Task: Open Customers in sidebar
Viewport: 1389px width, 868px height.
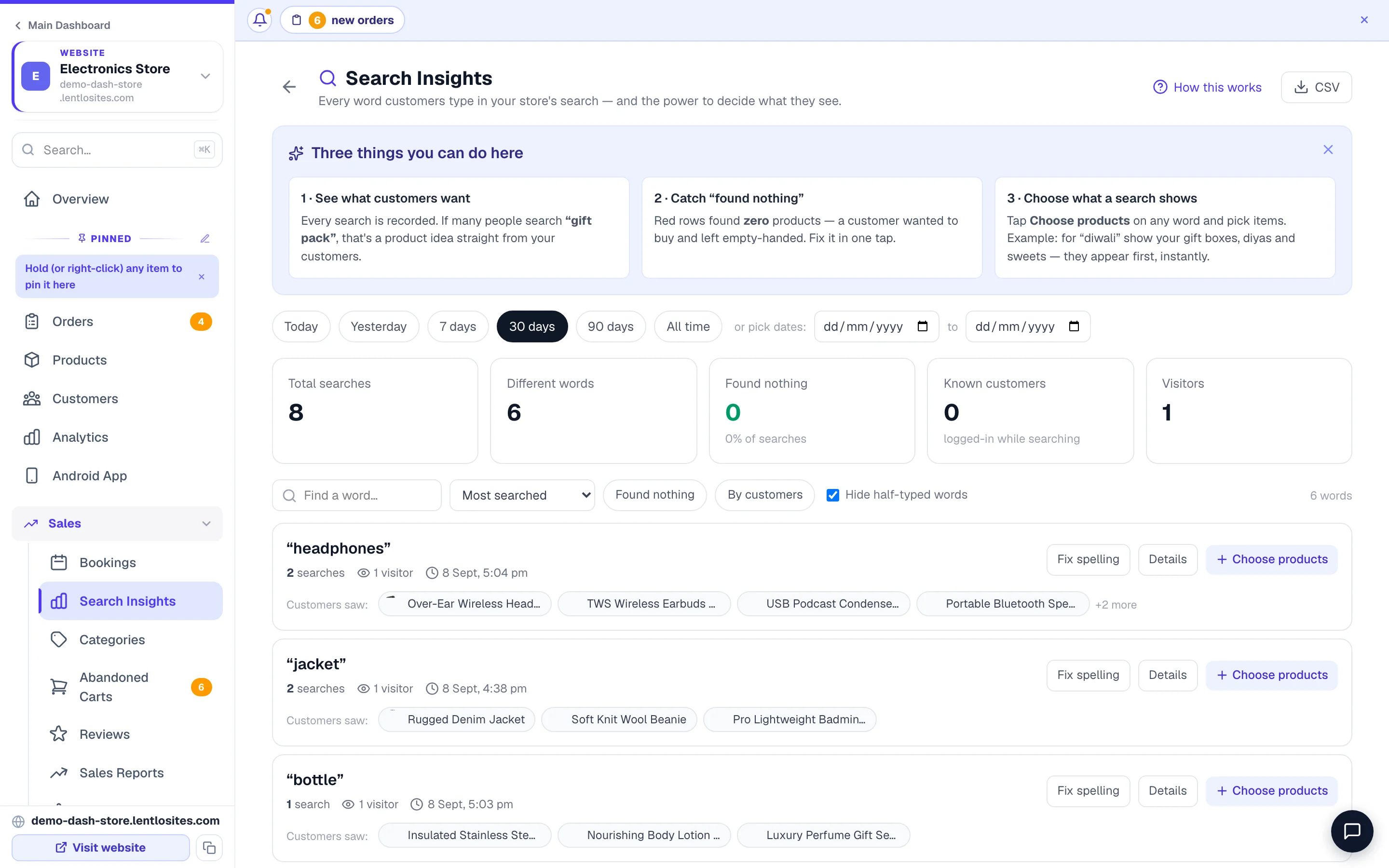Action: point(117,398)
